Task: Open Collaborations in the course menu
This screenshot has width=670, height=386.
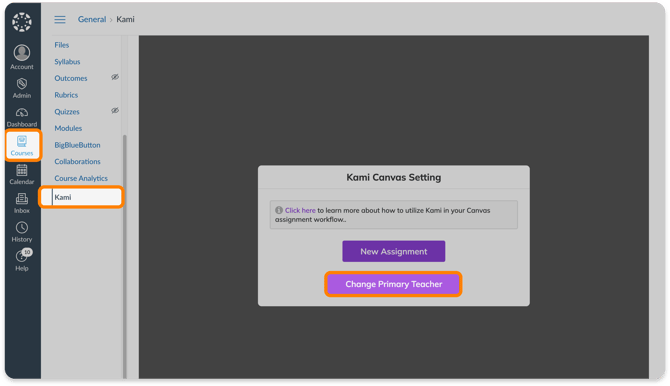Action: point(77,162)
